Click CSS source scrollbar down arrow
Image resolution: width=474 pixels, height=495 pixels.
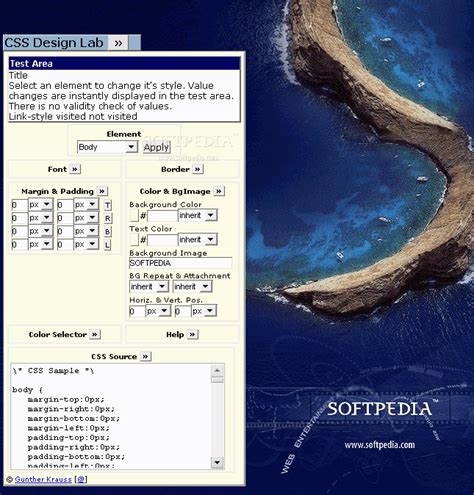coord(217,462)
